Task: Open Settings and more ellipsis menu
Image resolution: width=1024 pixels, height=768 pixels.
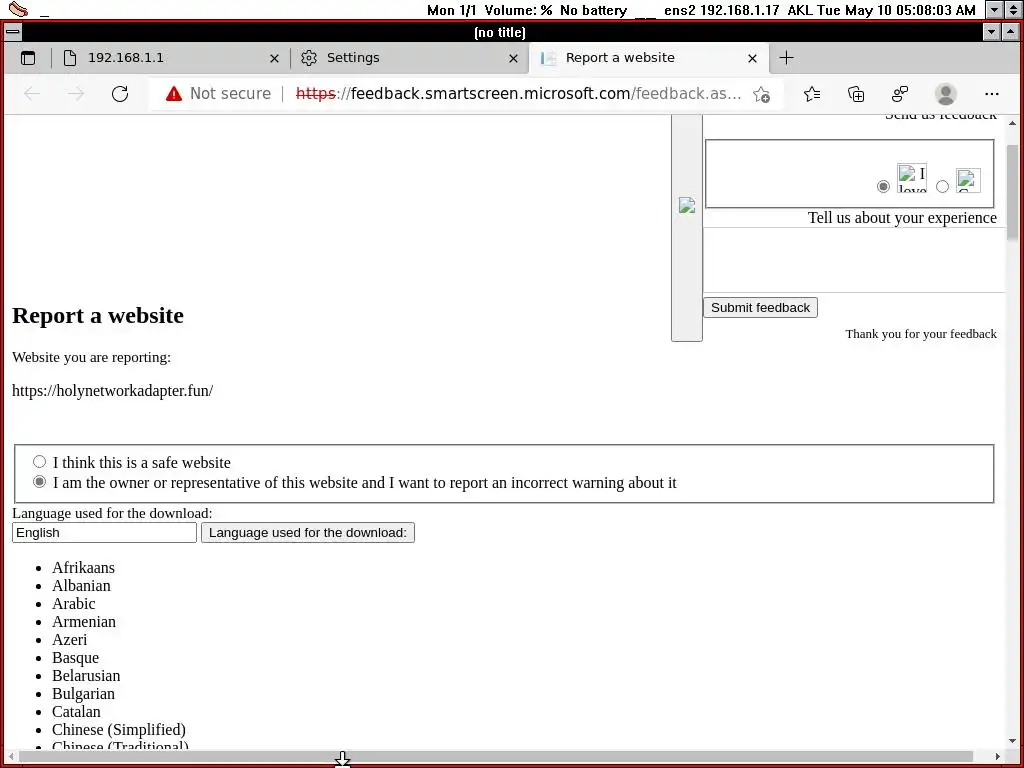Action: point(992,94)
